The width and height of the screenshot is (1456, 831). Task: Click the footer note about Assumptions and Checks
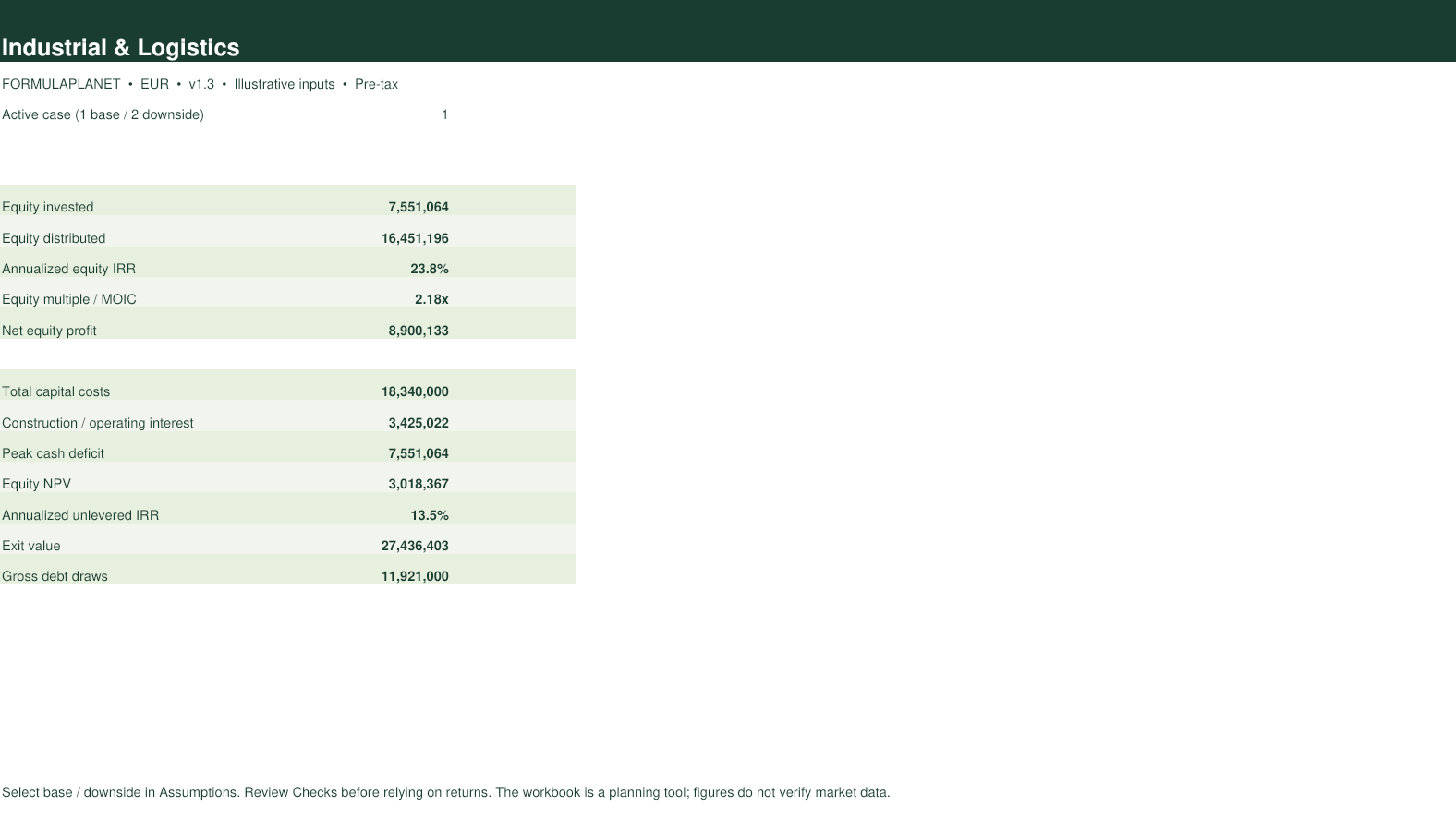(445, 792)
